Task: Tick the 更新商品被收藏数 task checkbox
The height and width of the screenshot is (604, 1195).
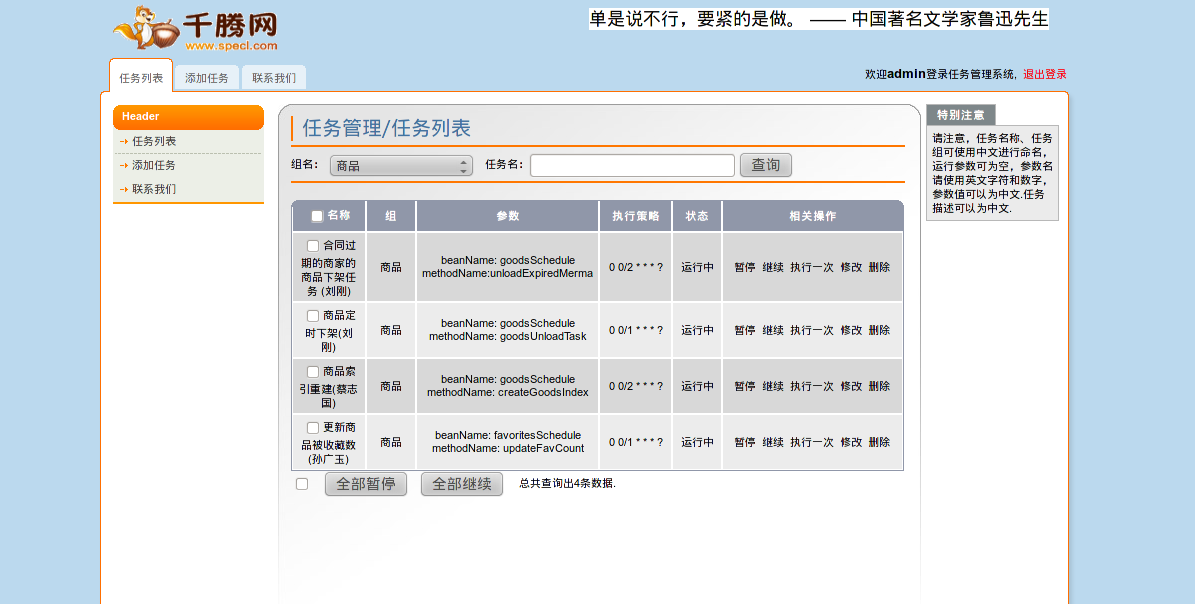Action: [313, 428]
